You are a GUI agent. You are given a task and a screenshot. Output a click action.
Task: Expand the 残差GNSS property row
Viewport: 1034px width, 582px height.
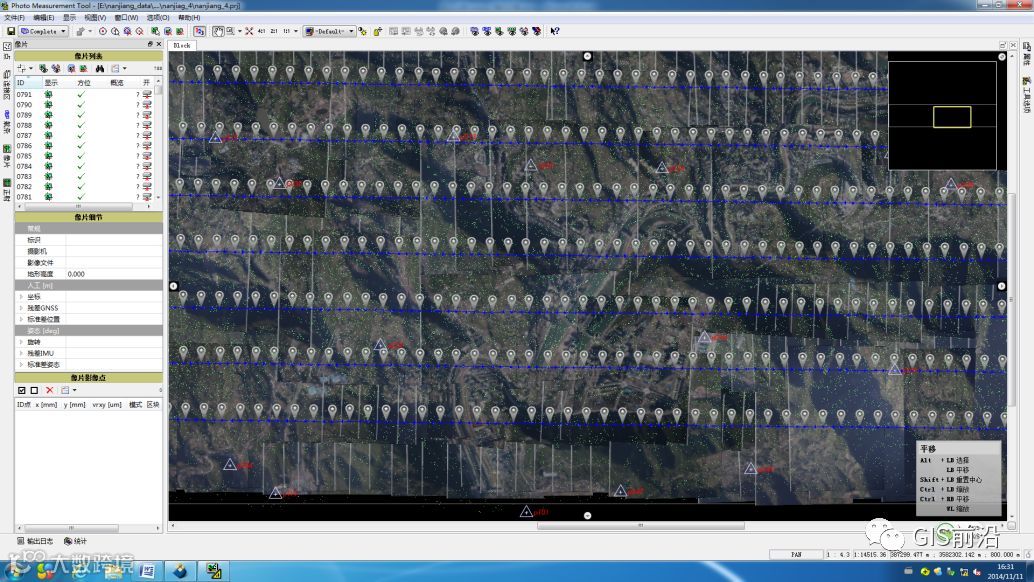(x=21, y=308)
